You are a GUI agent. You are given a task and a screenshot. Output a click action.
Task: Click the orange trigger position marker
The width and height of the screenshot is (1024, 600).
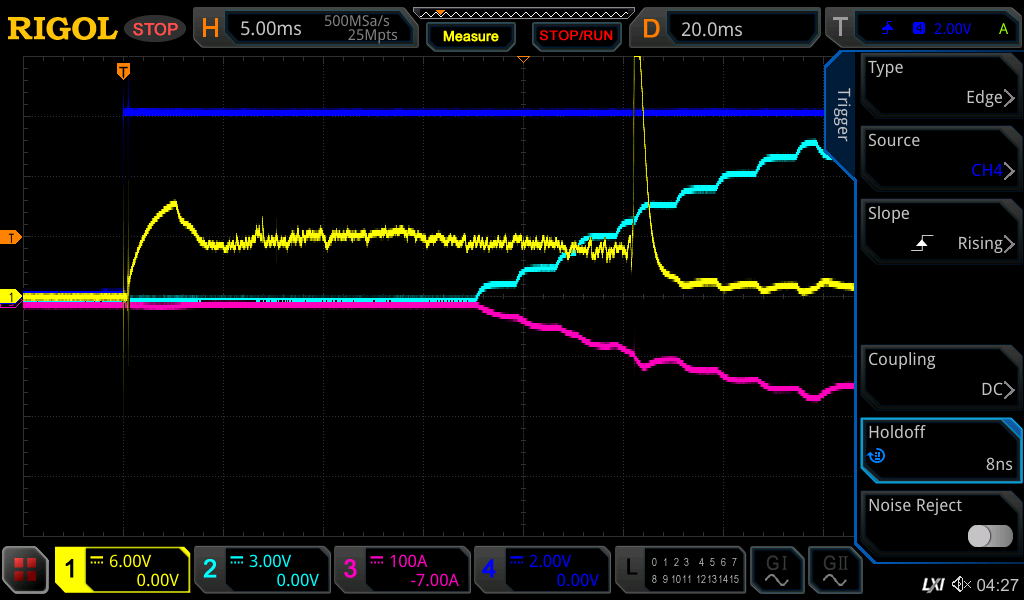click(123, 70)
